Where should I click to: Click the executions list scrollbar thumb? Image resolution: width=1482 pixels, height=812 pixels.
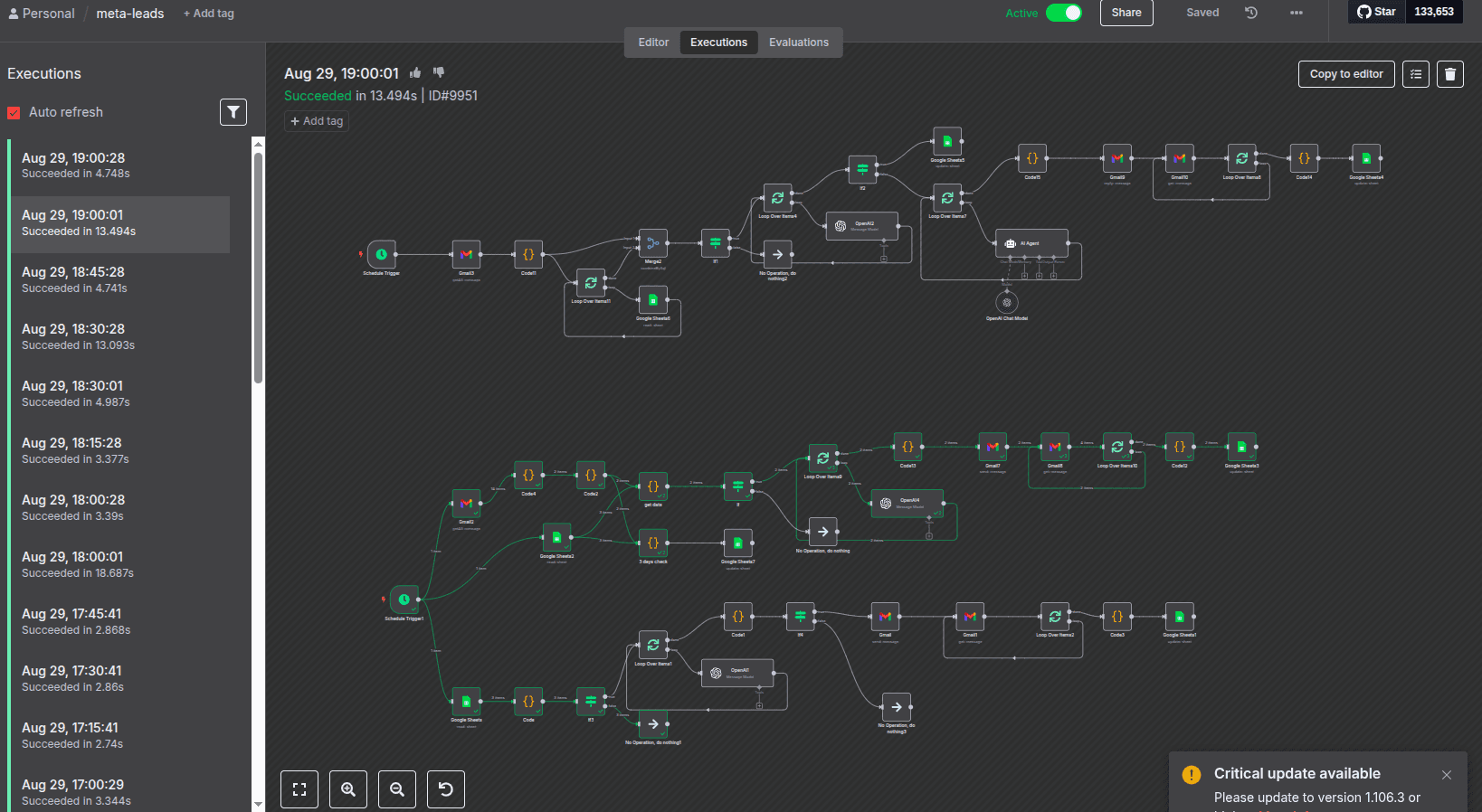(x=258, y=267)
